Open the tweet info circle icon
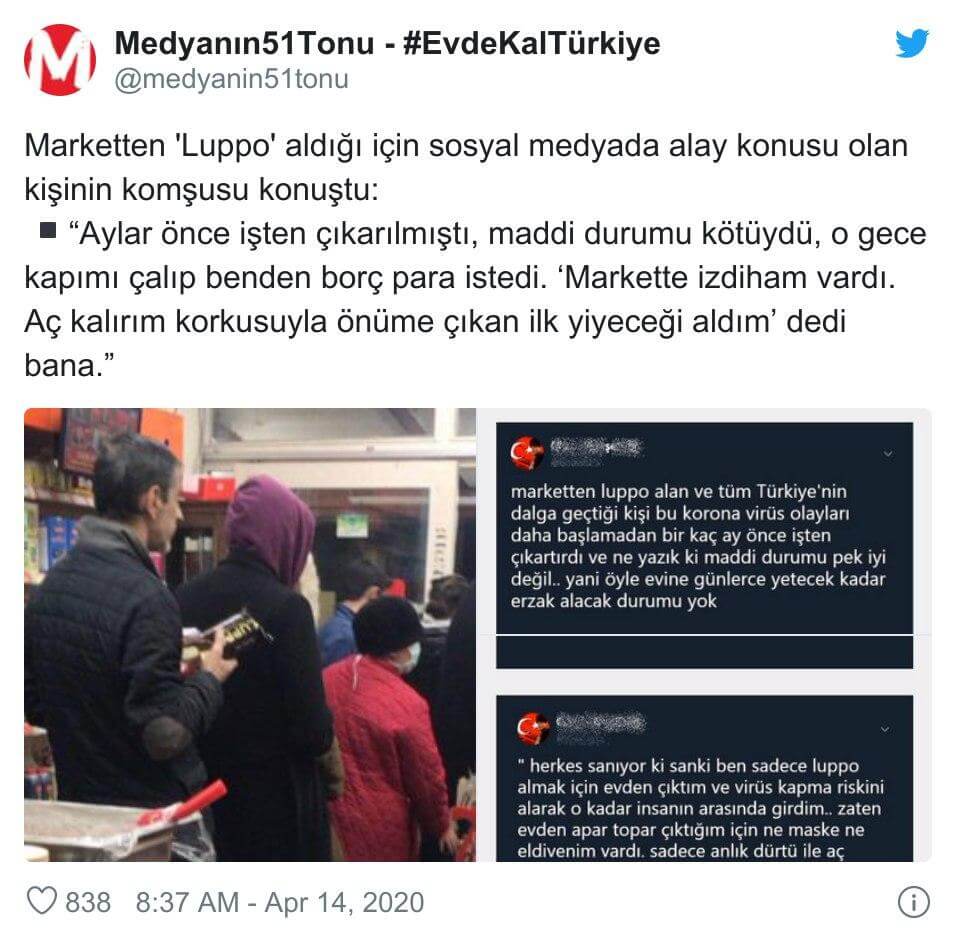Viewport: 956px width, 942px height. point(913,901)
